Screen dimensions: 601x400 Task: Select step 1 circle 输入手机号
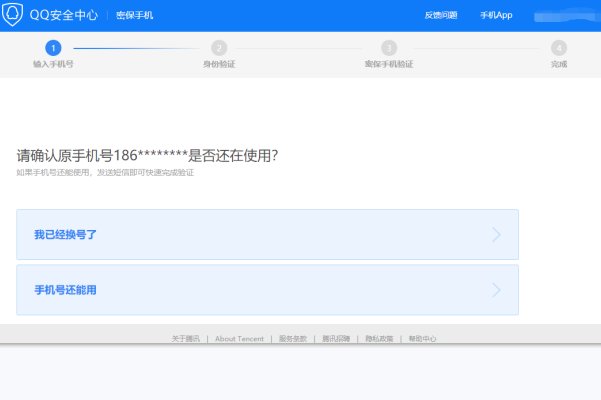(53, 48)
